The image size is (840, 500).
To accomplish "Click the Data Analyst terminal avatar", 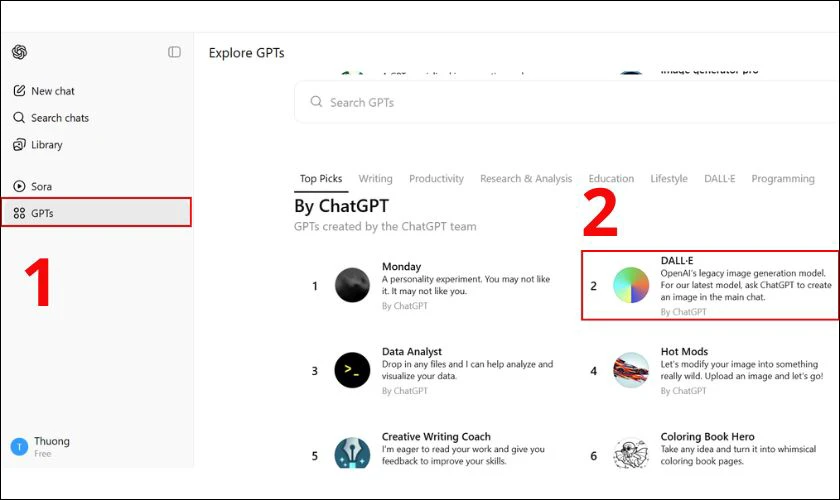I will click(x=352, y=370).
